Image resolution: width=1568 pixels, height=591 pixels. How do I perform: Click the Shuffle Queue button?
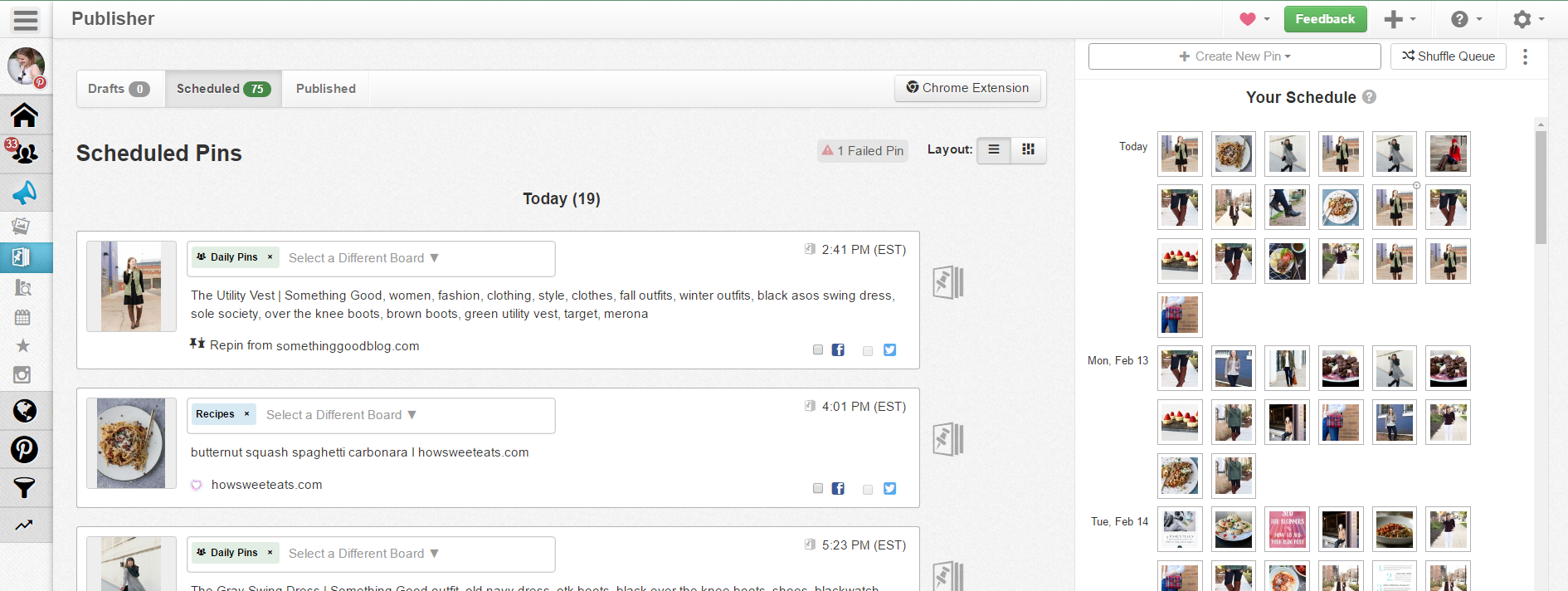tap(1449, 56)
